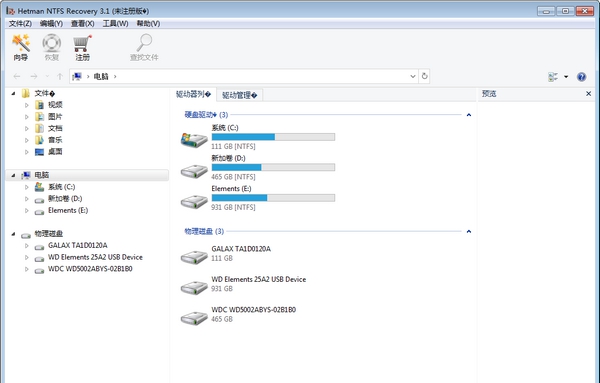Click the 系统 (C:) Windows drive icon
Screen dimensions: 600x383
click(x=194, y=140)
